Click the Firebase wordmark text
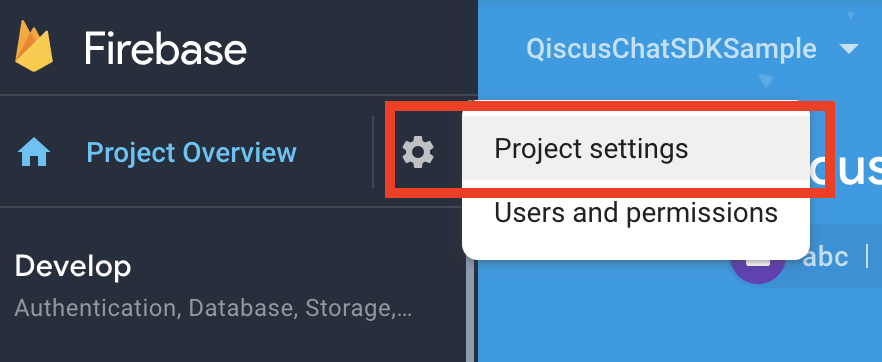 tap(165, 49)
